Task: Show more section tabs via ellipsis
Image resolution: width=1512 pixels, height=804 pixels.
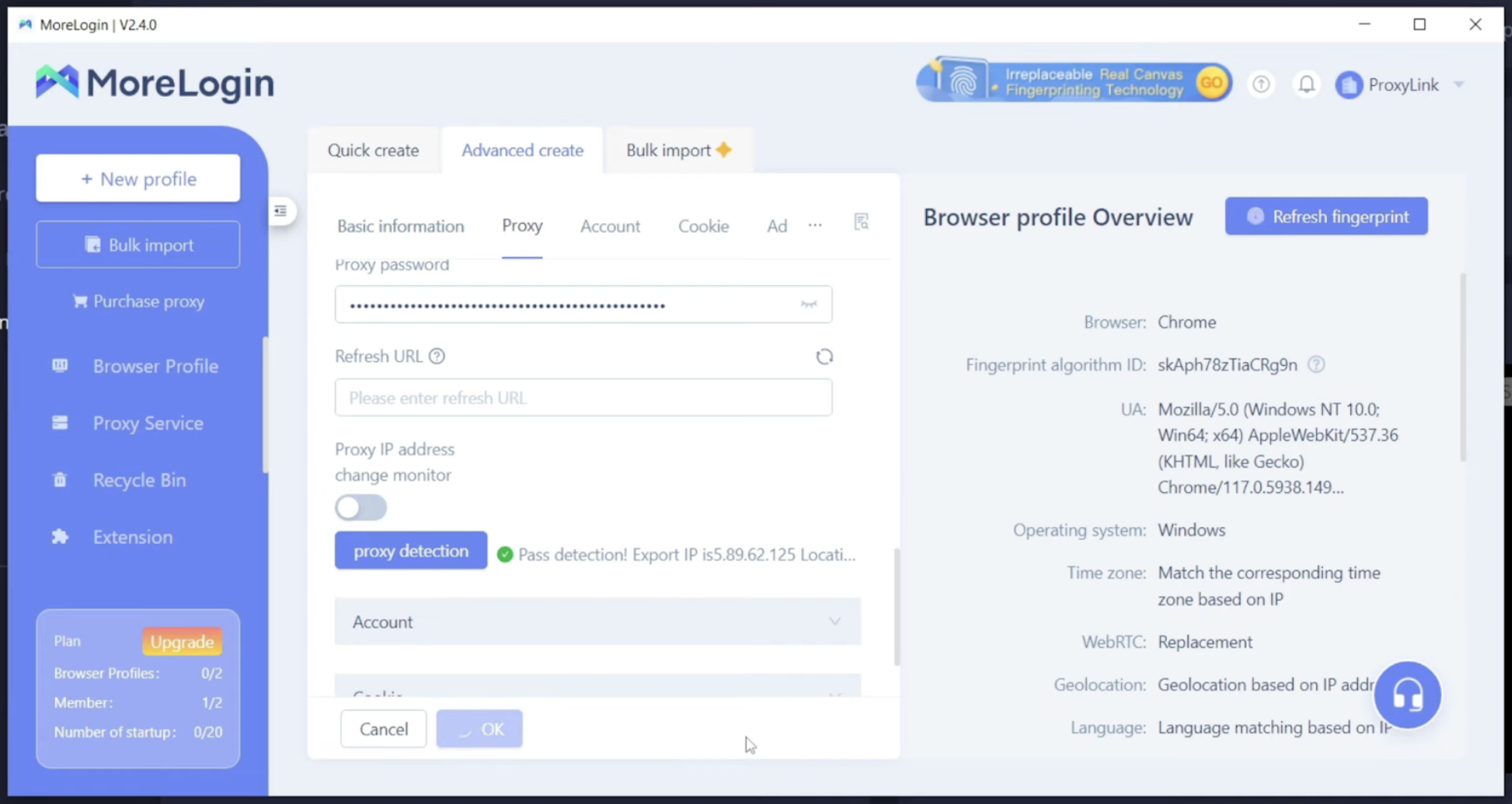Action: tap(815, 225)
